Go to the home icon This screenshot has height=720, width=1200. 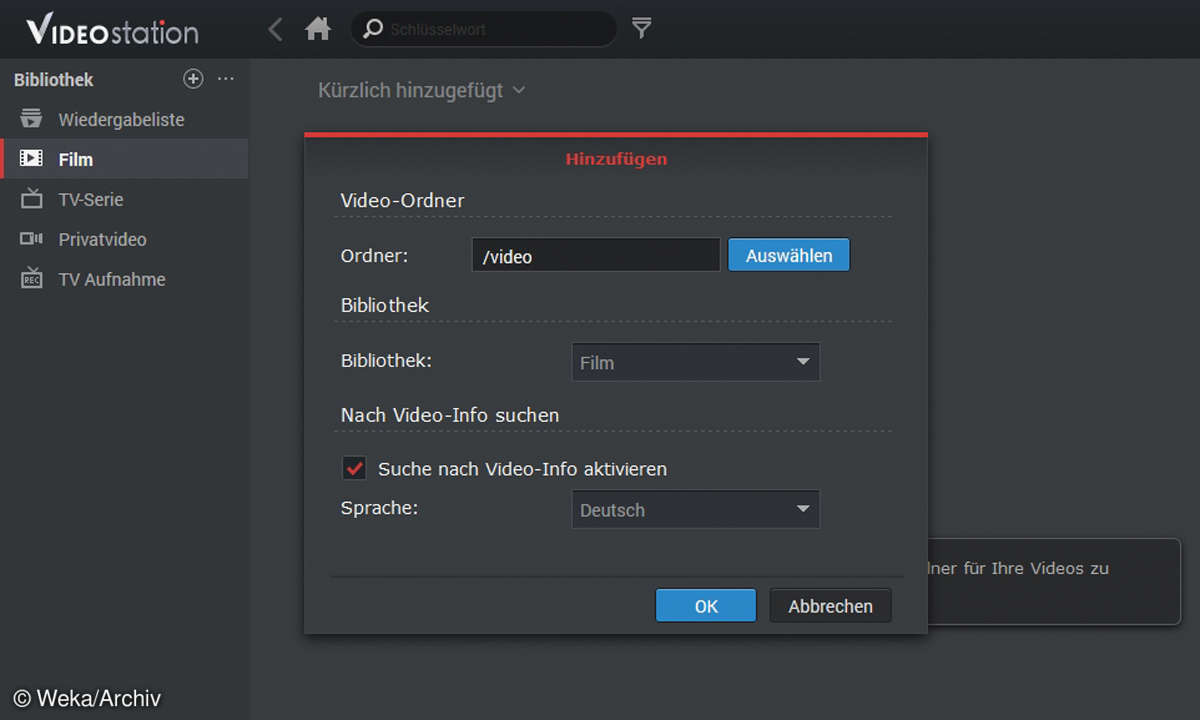(318, 29)
